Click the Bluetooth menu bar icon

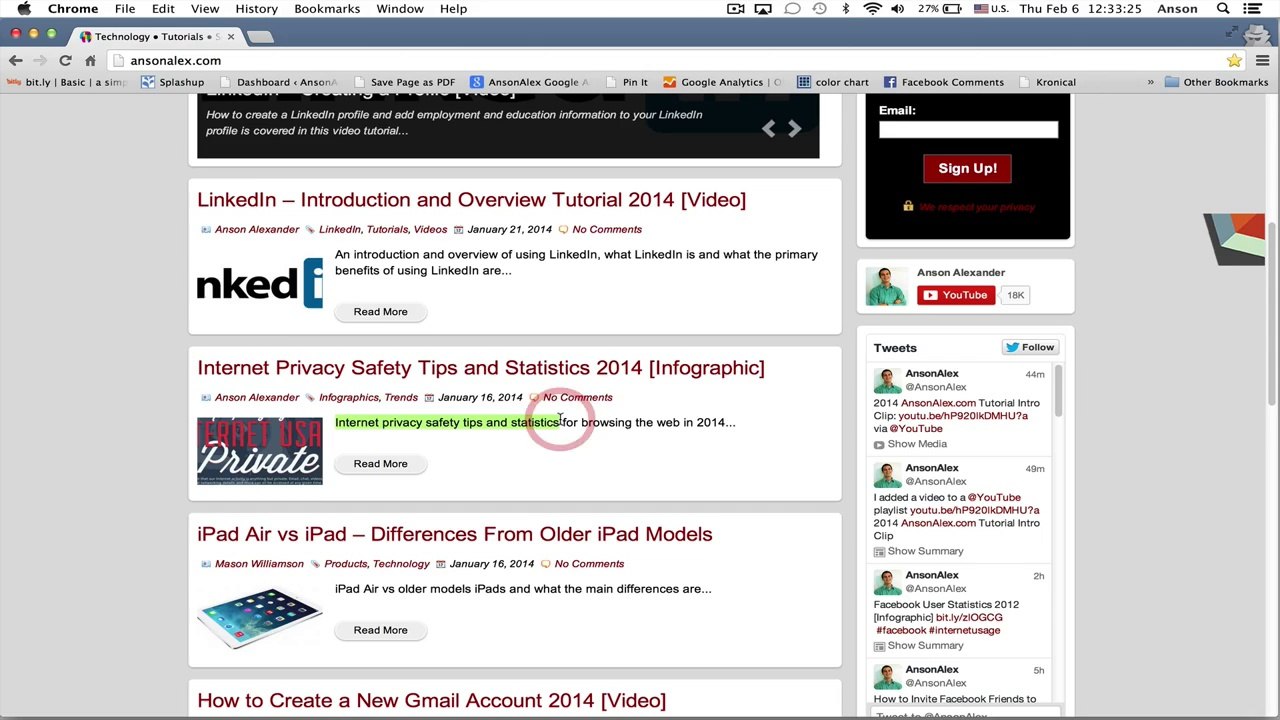click(845, 9)
